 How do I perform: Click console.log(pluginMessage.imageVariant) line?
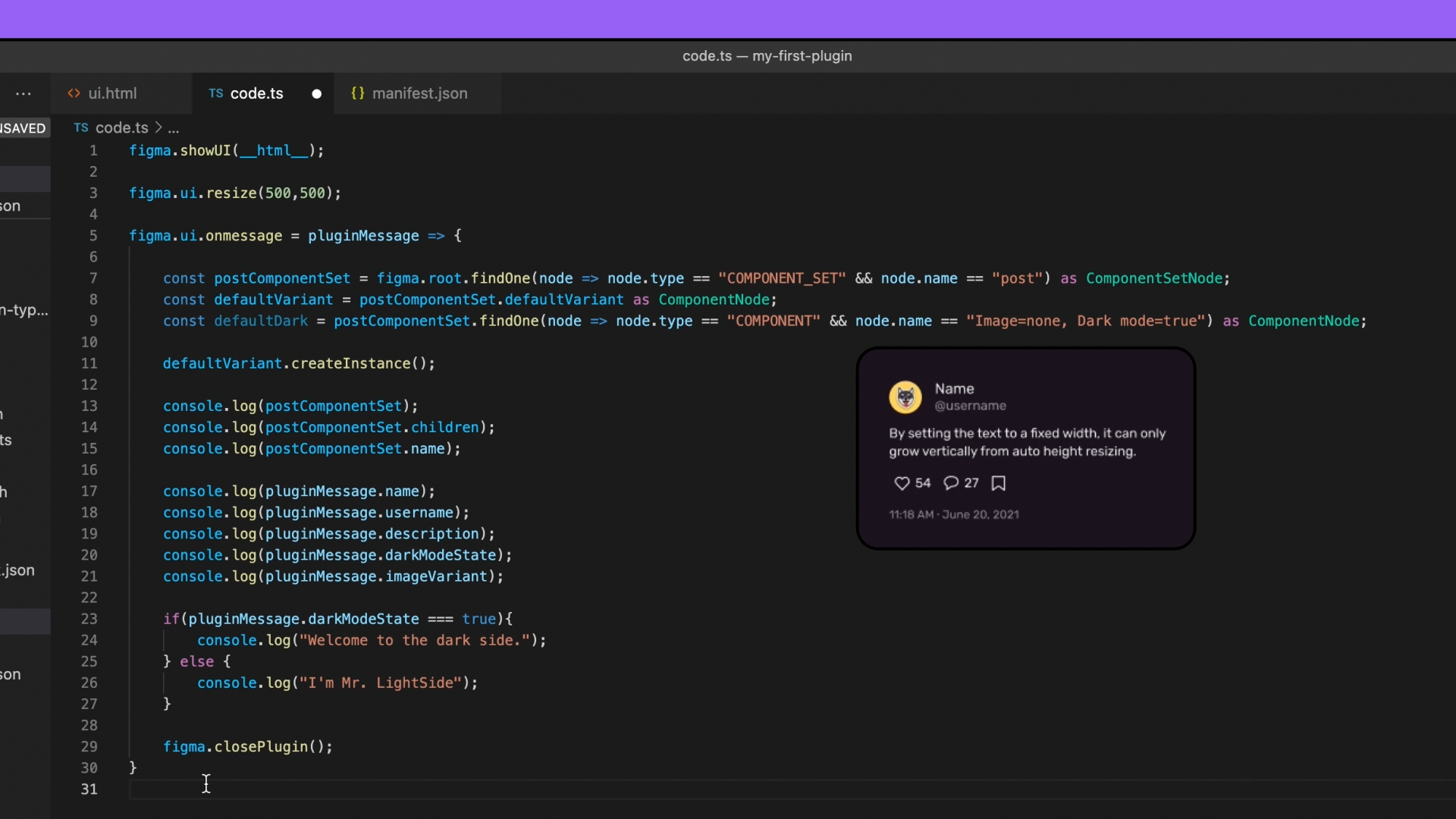(334, 576)
